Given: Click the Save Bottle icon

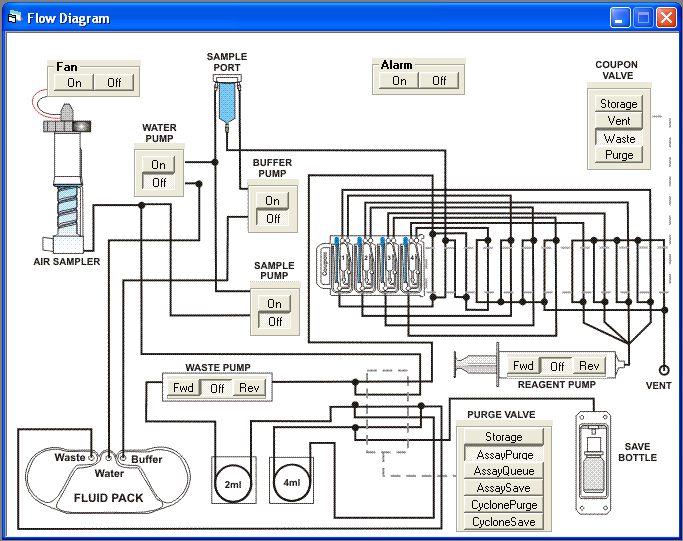Looking at the screenshot, I should [593, 463].
